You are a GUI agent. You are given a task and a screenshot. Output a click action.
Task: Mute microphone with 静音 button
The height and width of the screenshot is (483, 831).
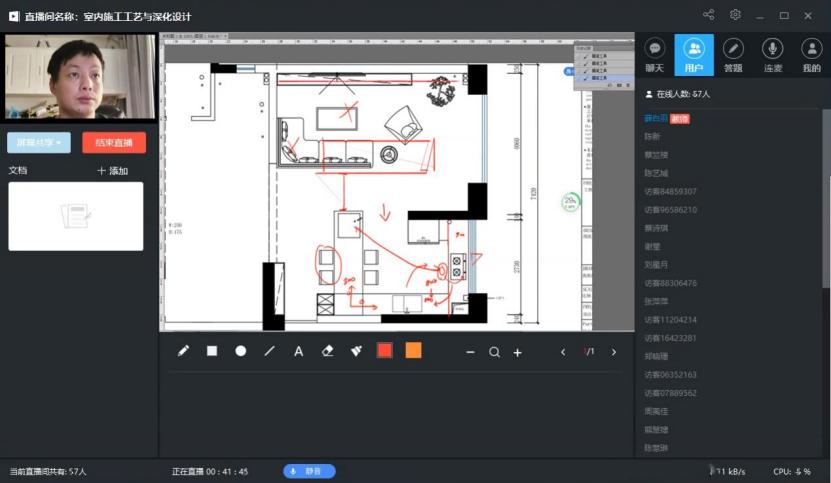tap(309, 471)
